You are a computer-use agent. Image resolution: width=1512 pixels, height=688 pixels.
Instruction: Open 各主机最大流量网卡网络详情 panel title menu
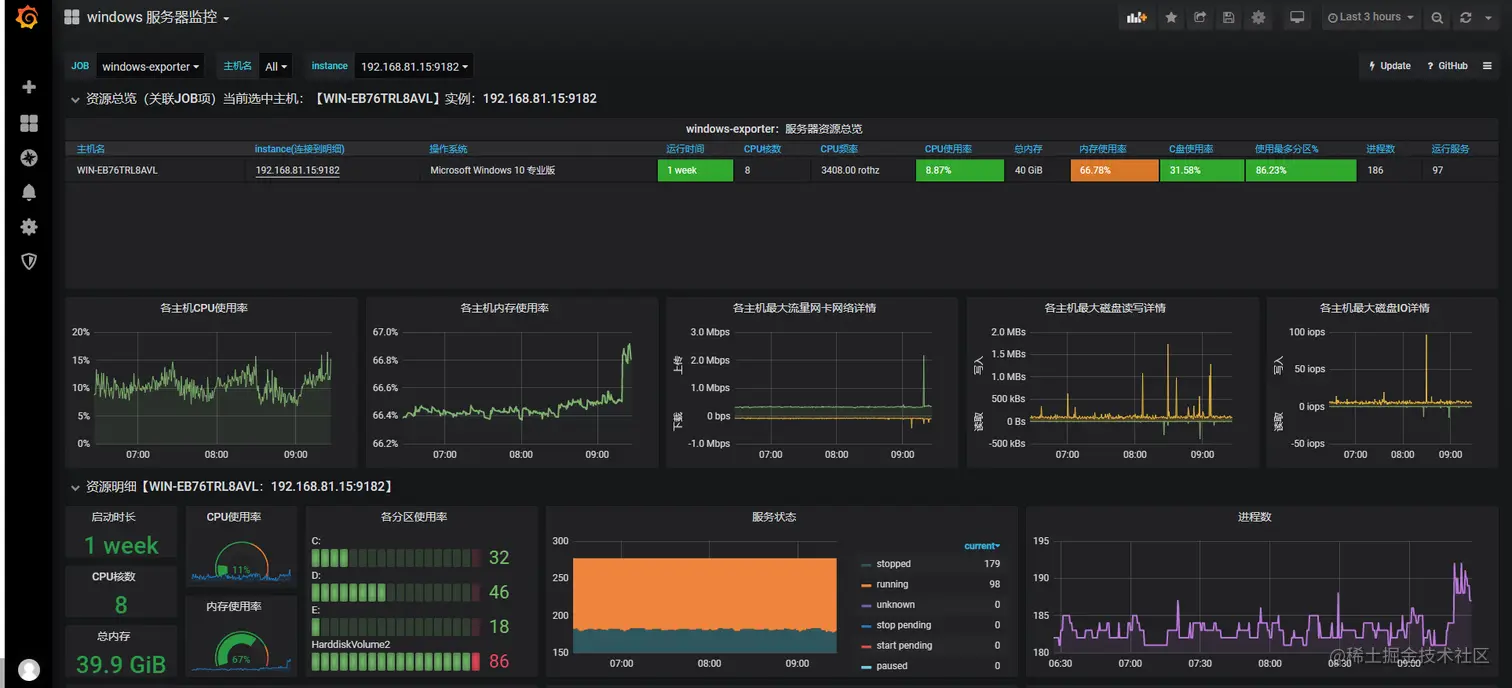(x=805, y=308)
